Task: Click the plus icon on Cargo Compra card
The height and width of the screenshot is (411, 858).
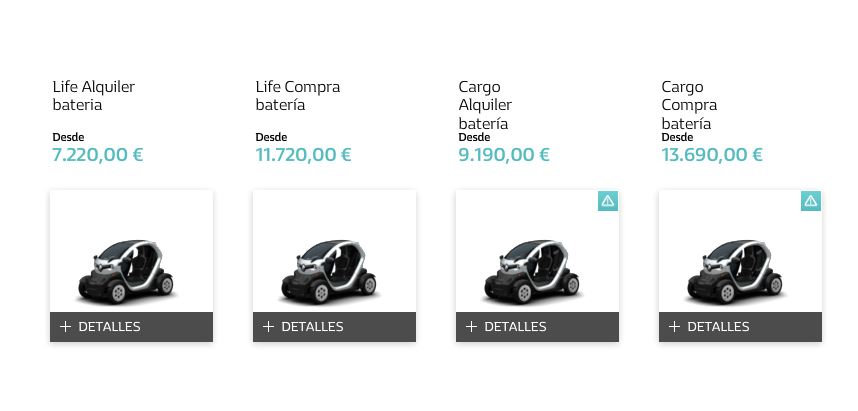Action: pyautogui.click(x=675, y=327)
